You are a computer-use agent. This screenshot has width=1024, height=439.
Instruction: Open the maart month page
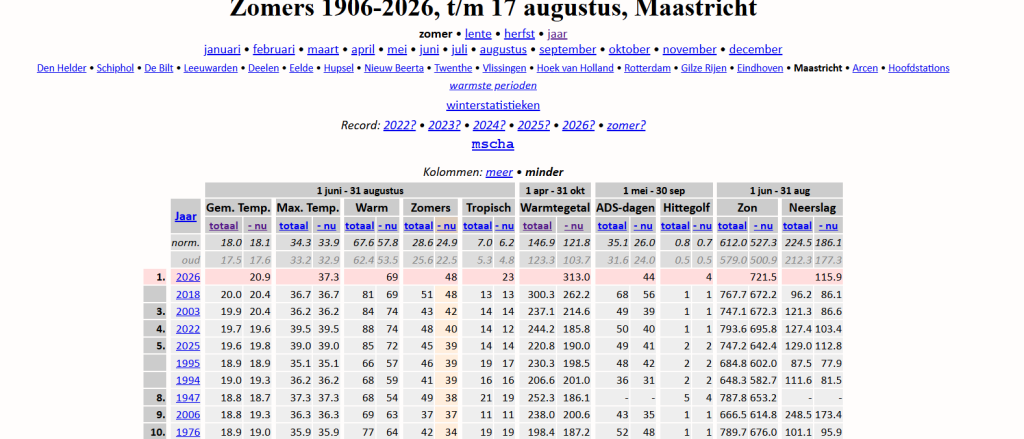pyautogui.click(x=323, y=50)
